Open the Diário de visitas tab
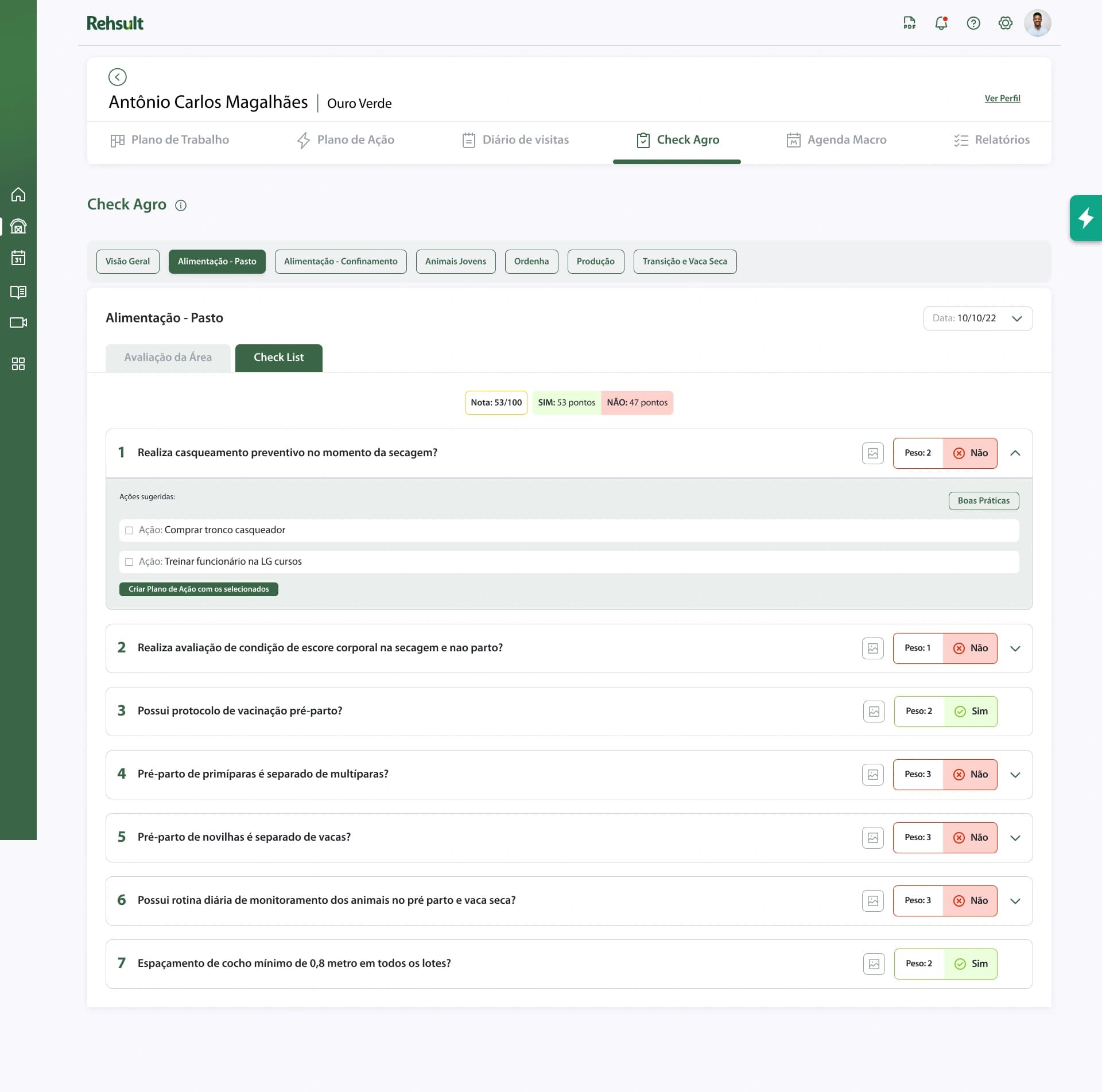The width and height of the screenshot is (1102, 1092). point(515,140)
